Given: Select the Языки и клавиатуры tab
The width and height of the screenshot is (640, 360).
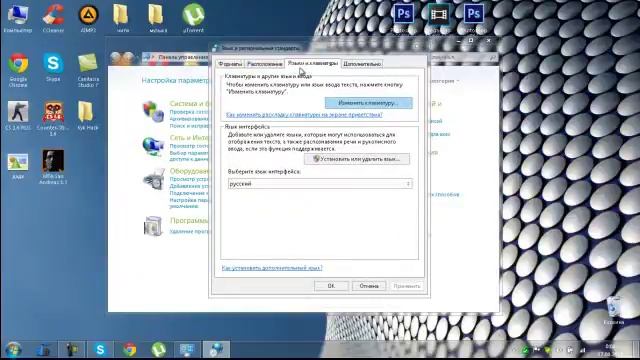Looking at the screenshot, I should pos(313,63).
